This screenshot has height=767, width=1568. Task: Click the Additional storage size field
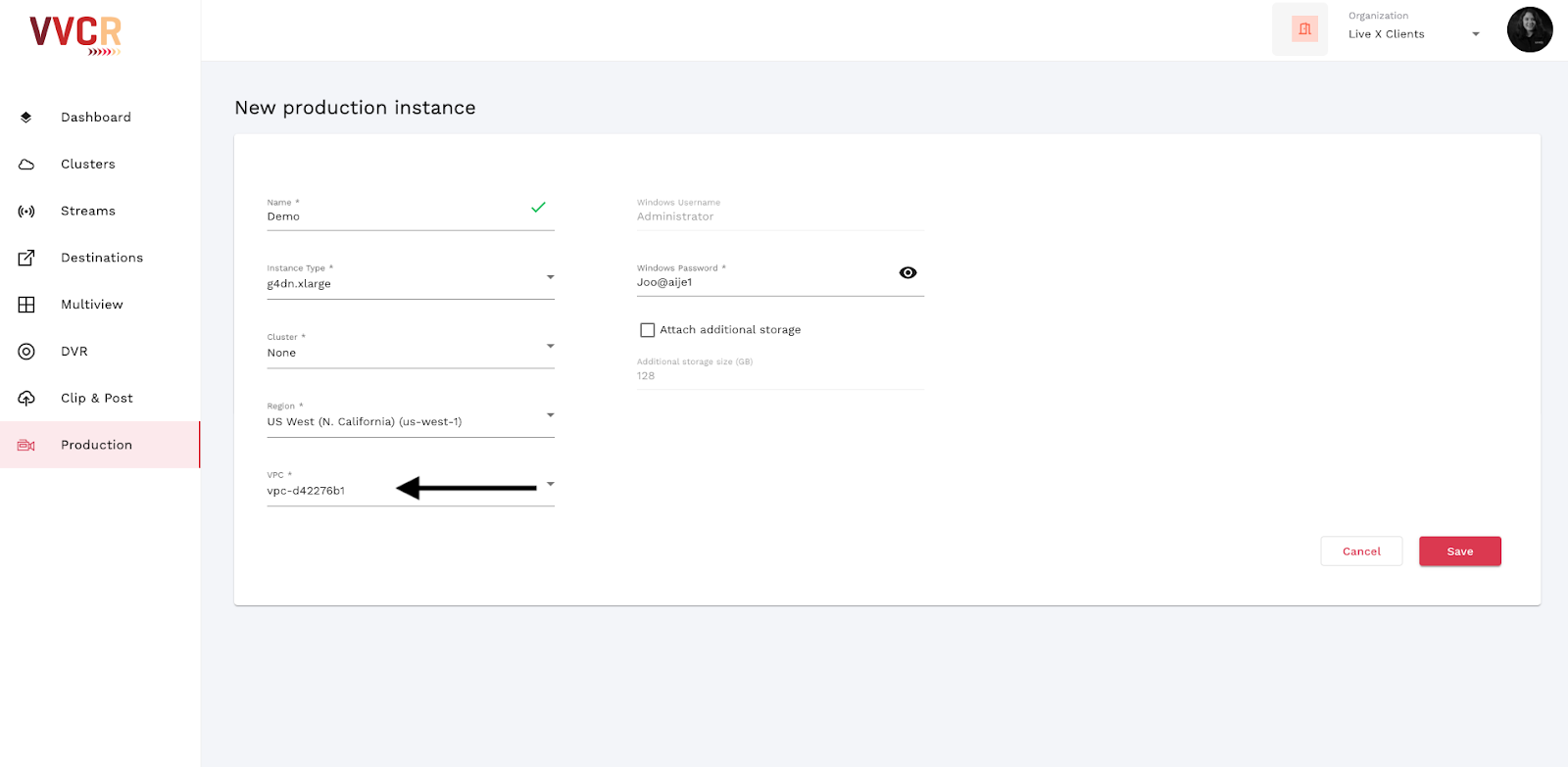[780, 372]
